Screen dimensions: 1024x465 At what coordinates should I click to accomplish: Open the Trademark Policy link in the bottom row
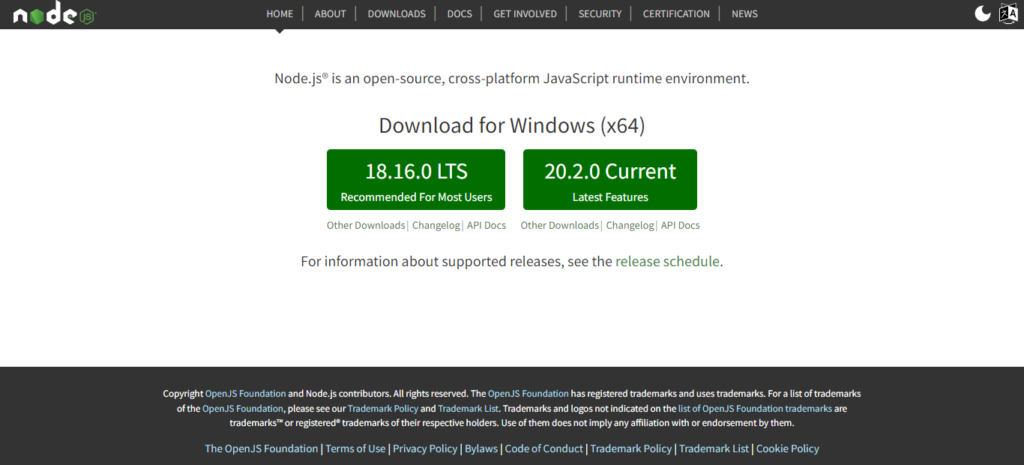pyautogui.click(x=631, y=449)
